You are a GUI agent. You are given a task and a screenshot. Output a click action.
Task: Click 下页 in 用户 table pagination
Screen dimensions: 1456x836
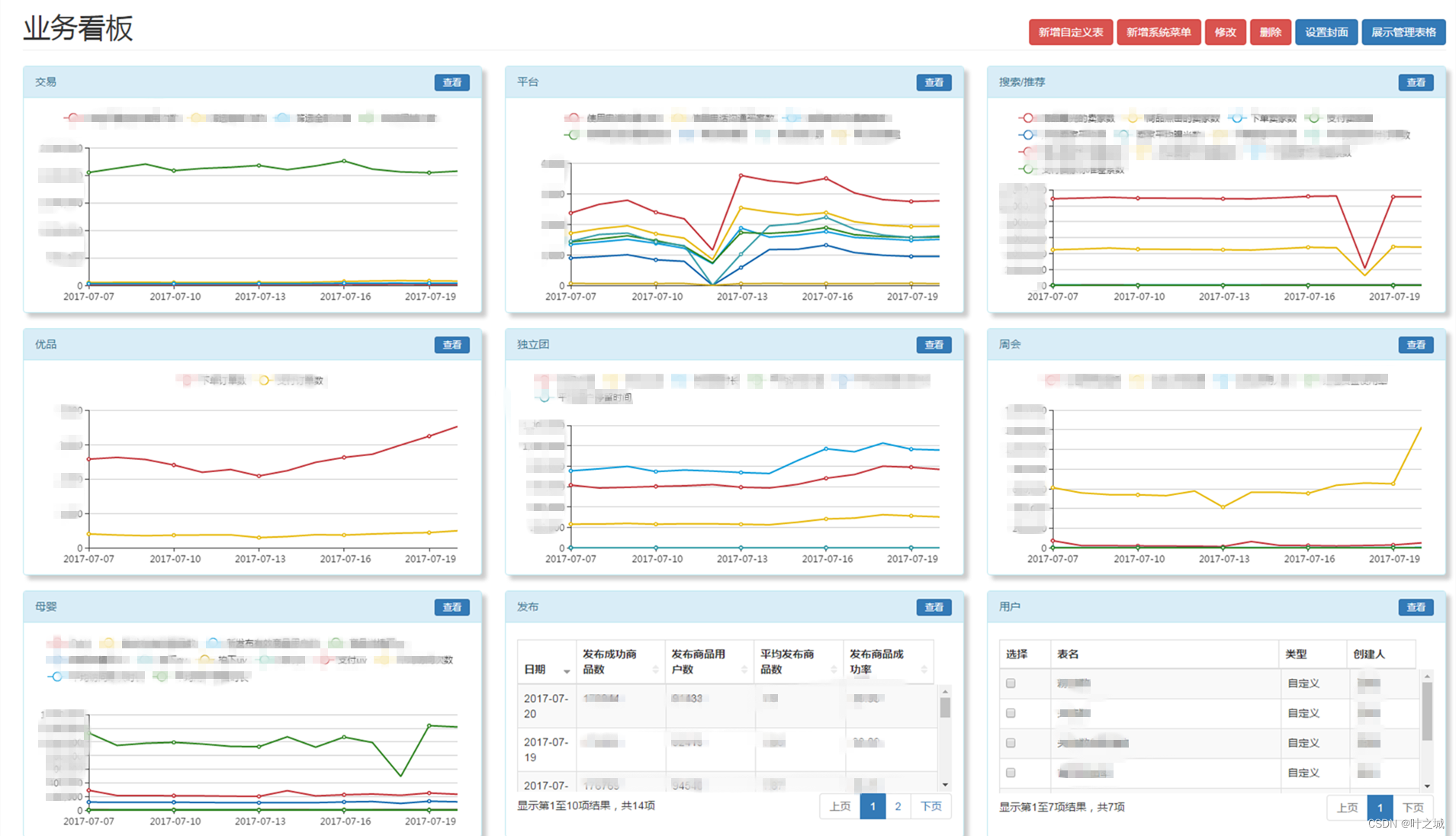[x=1413, y=807]
